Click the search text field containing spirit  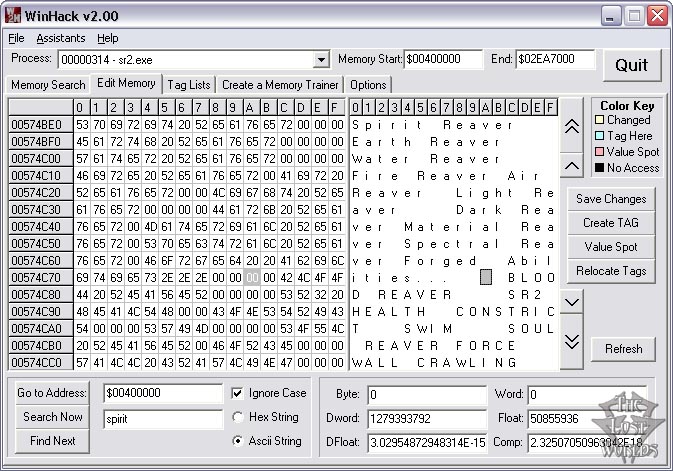click(163, 419)
